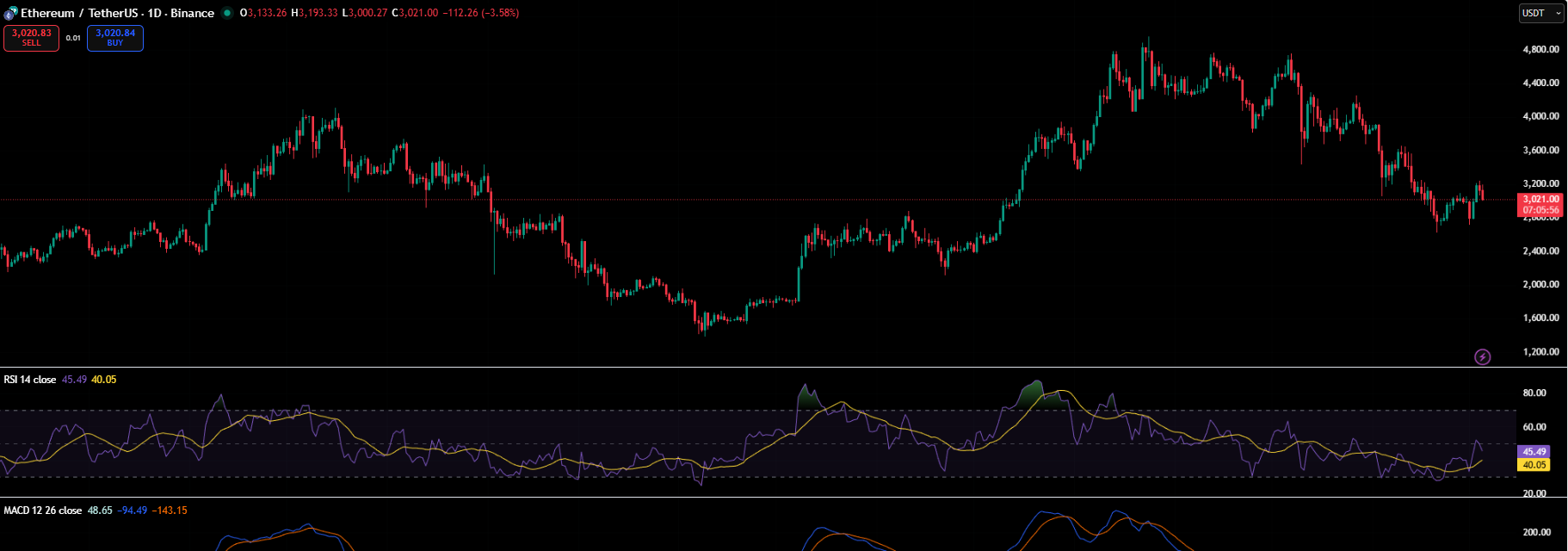Click the purple 45.49 RSI axis tag
This screenshot has height=551, width=1568.
pyautogui.click(x=1534, y=451)
